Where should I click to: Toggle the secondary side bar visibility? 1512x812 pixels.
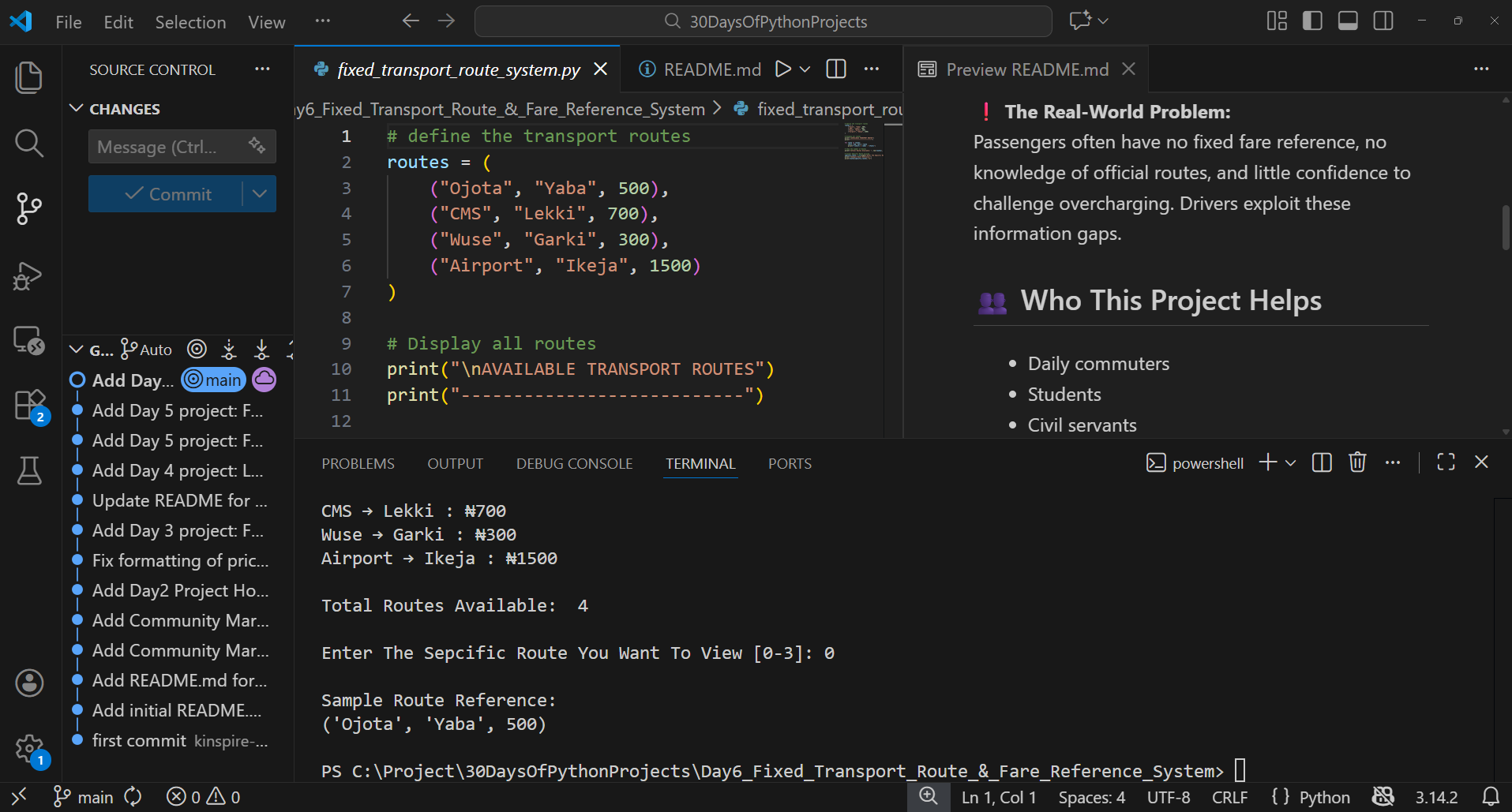coord(1383,21)
